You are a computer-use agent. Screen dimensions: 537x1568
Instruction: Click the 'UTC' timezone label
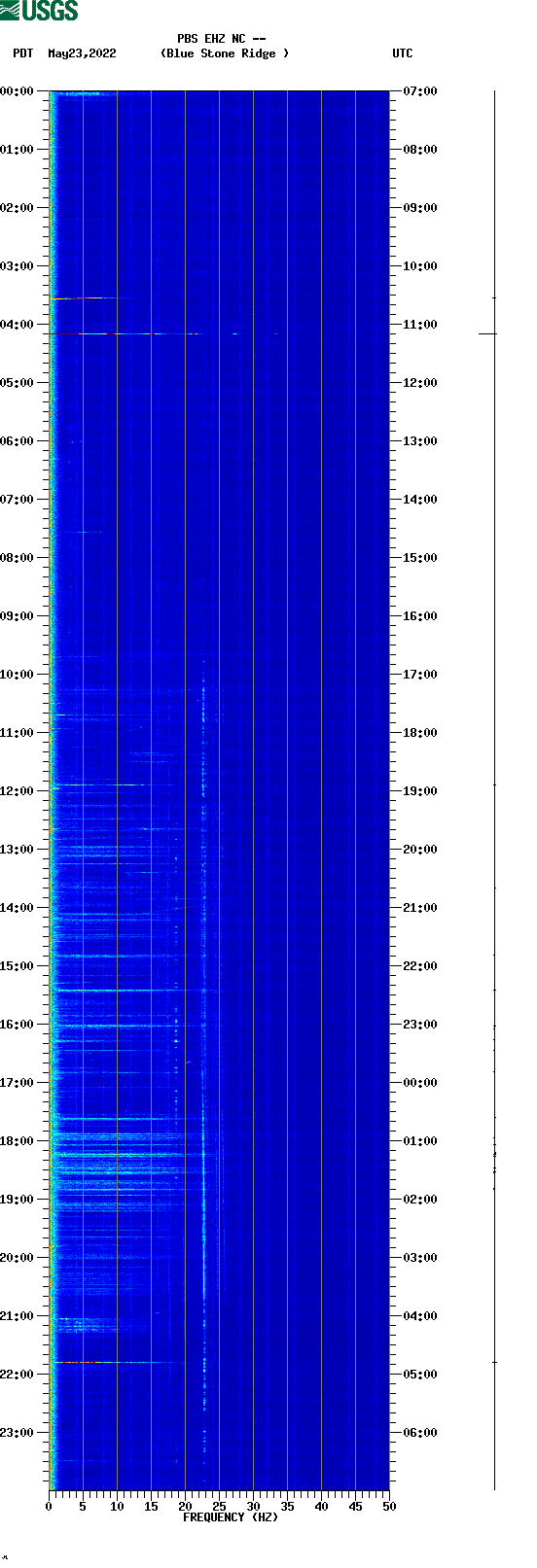(x=403, y=53)
